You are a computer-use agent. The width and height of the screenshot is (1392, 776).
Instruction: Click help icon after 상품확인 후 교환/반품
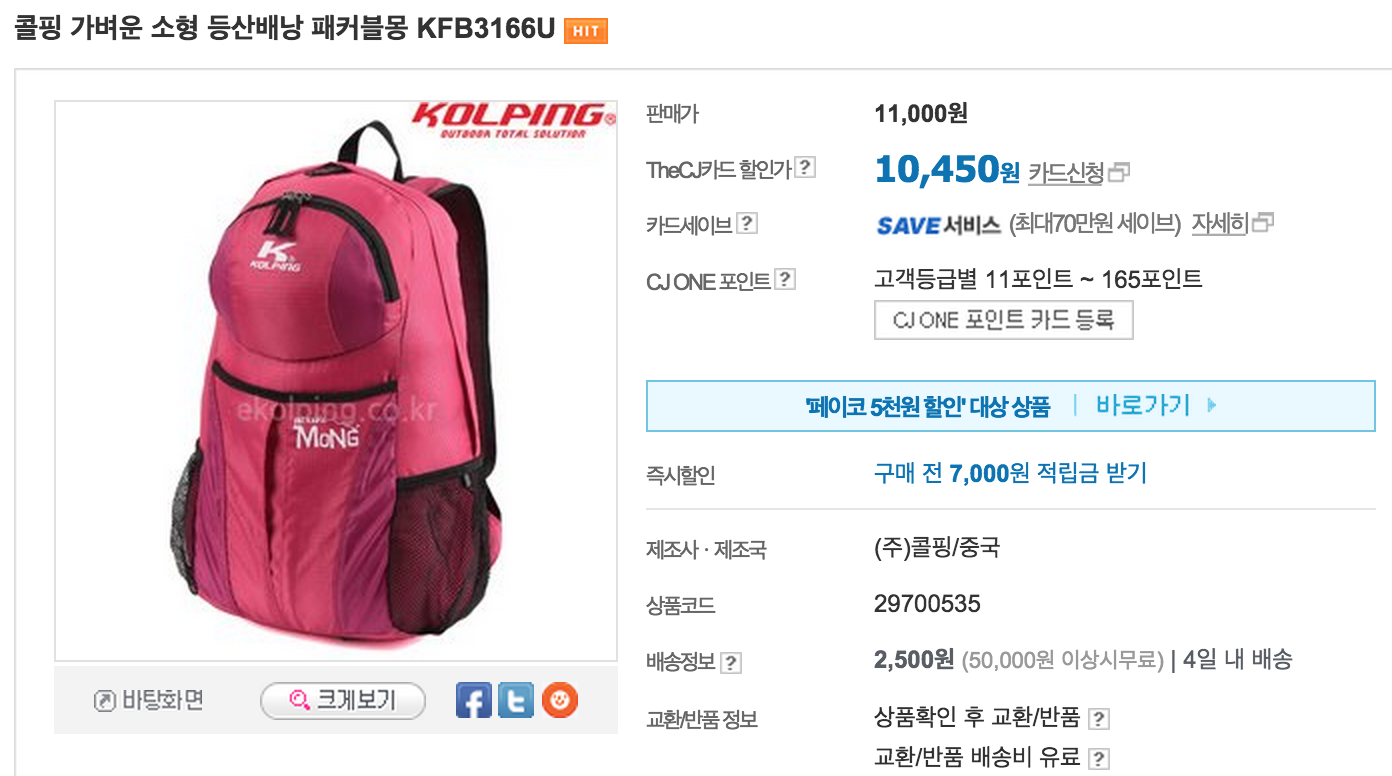[x=1099, y=718]
